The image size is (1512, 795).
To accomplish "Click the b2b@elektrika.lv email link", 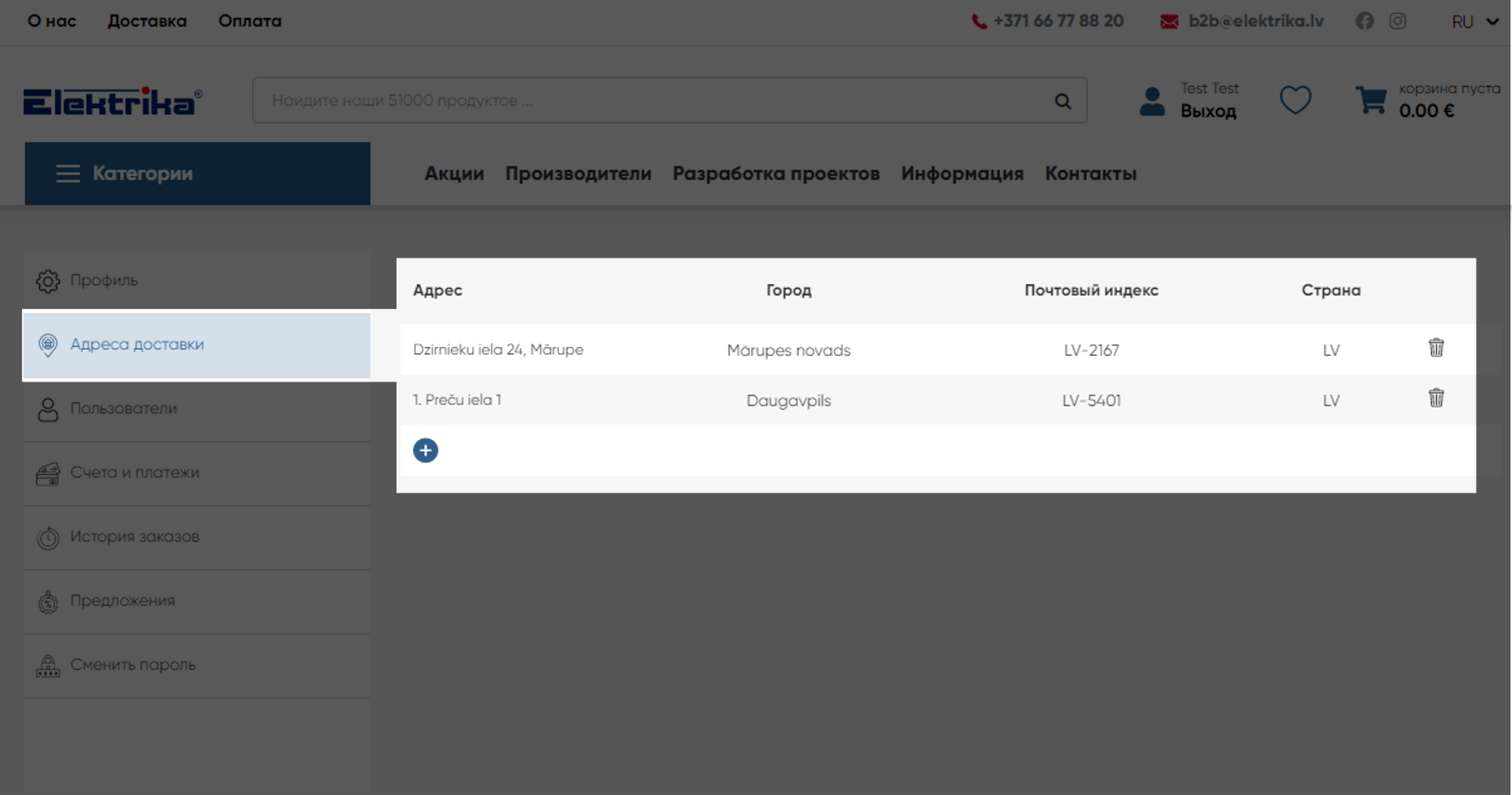I will [1255, 21].
